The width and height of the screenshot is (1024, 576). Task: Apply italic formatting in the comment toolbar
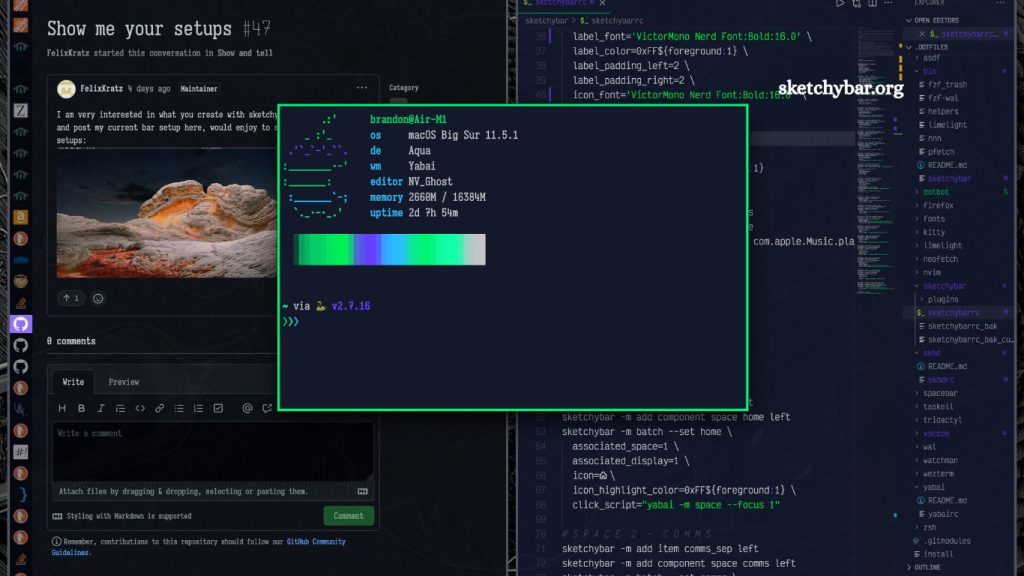coord(101,408)
